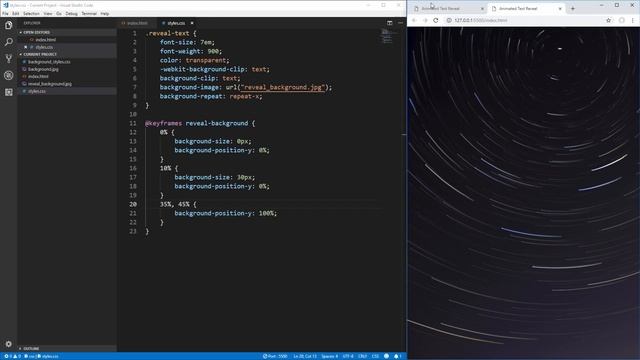The height and width of the screenshot is (360, 640).
Task: Open the Explorer view in activity bar
Action: coord(9,25)
